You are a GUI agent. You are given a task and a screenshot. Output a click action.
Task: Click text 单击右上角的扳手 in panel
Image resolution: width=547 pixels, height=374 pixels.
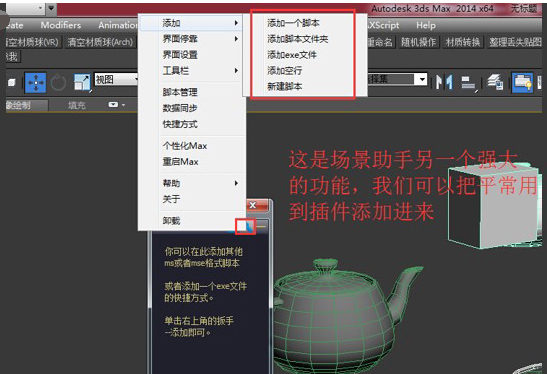199,321
